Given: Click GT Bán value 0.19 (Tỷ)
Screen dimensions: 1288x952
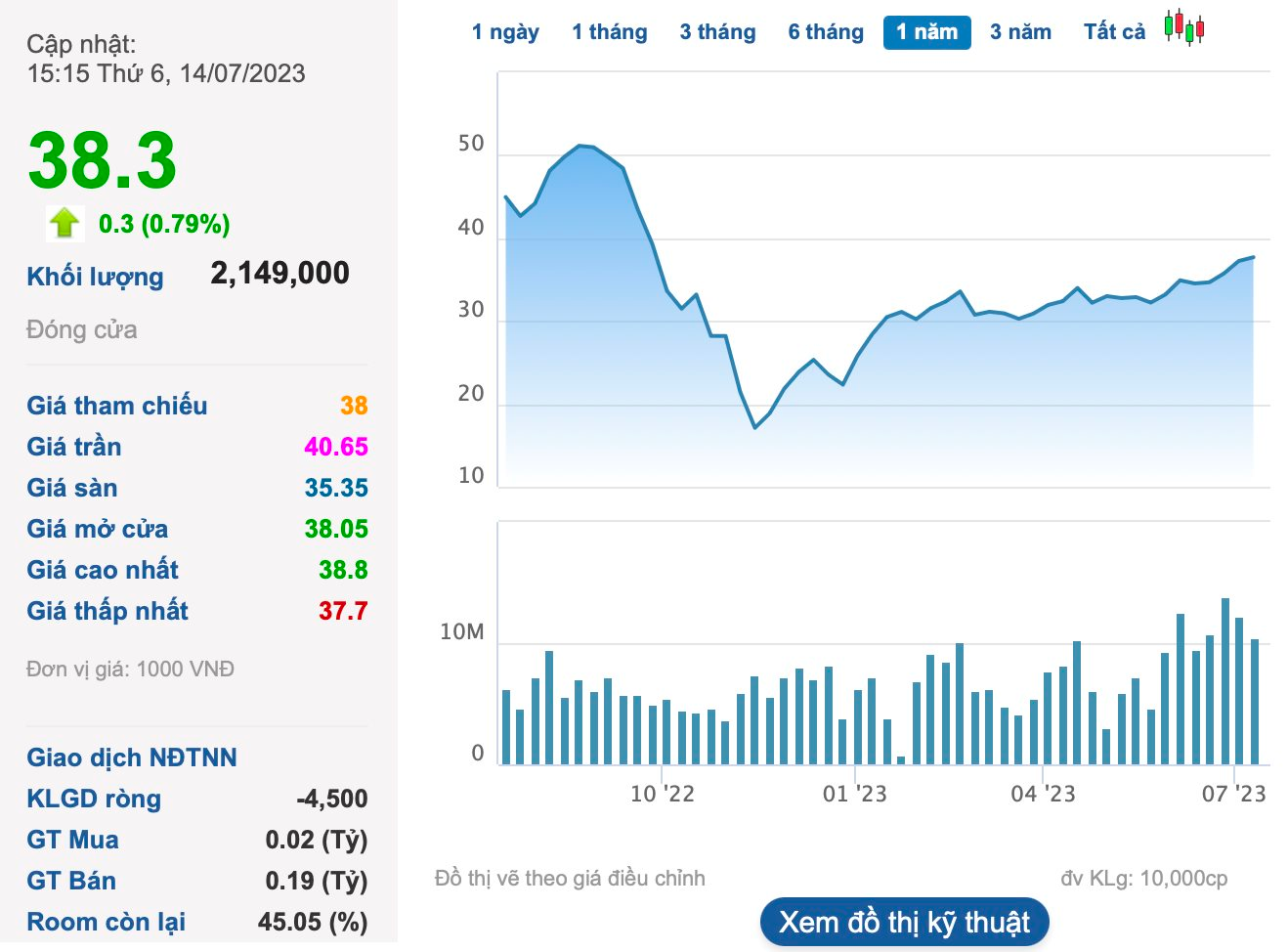Looking at the screenshot, I should coord(317,881).
